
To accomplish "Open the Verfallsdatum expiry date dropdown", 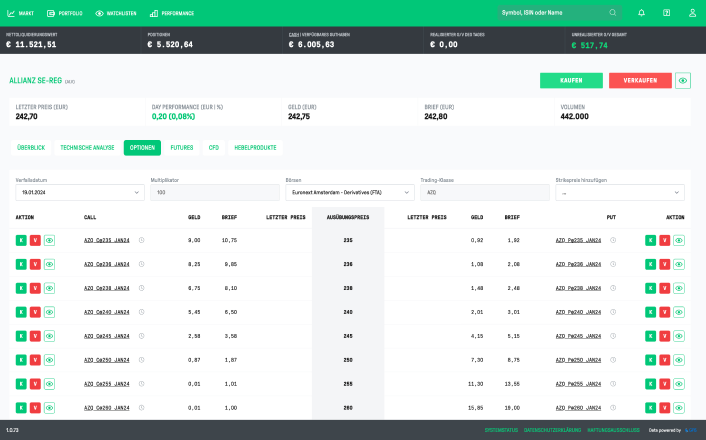I will point(79,192).
